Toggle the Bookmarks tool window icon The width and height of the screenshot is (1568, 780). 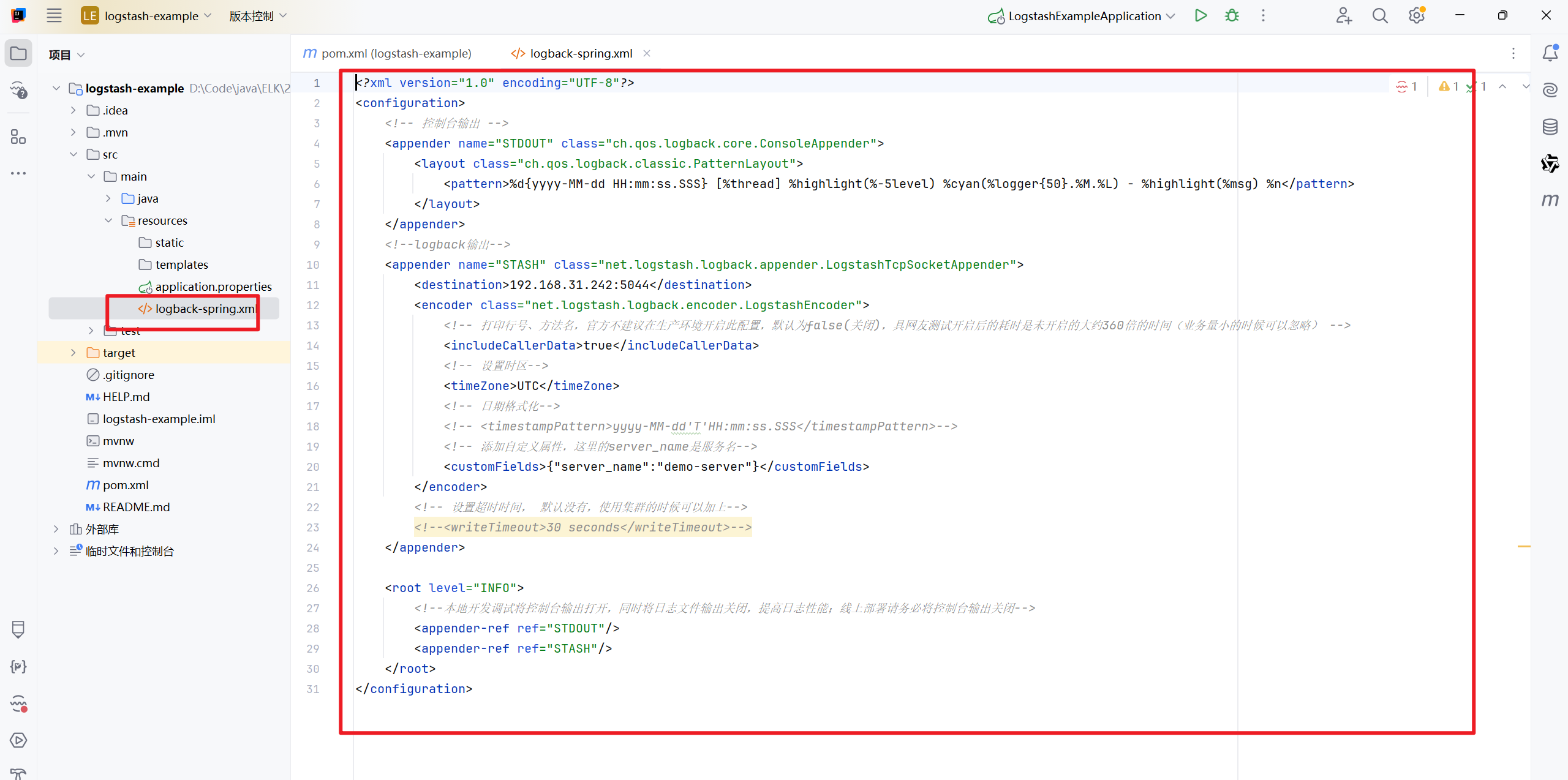[18, 629]
